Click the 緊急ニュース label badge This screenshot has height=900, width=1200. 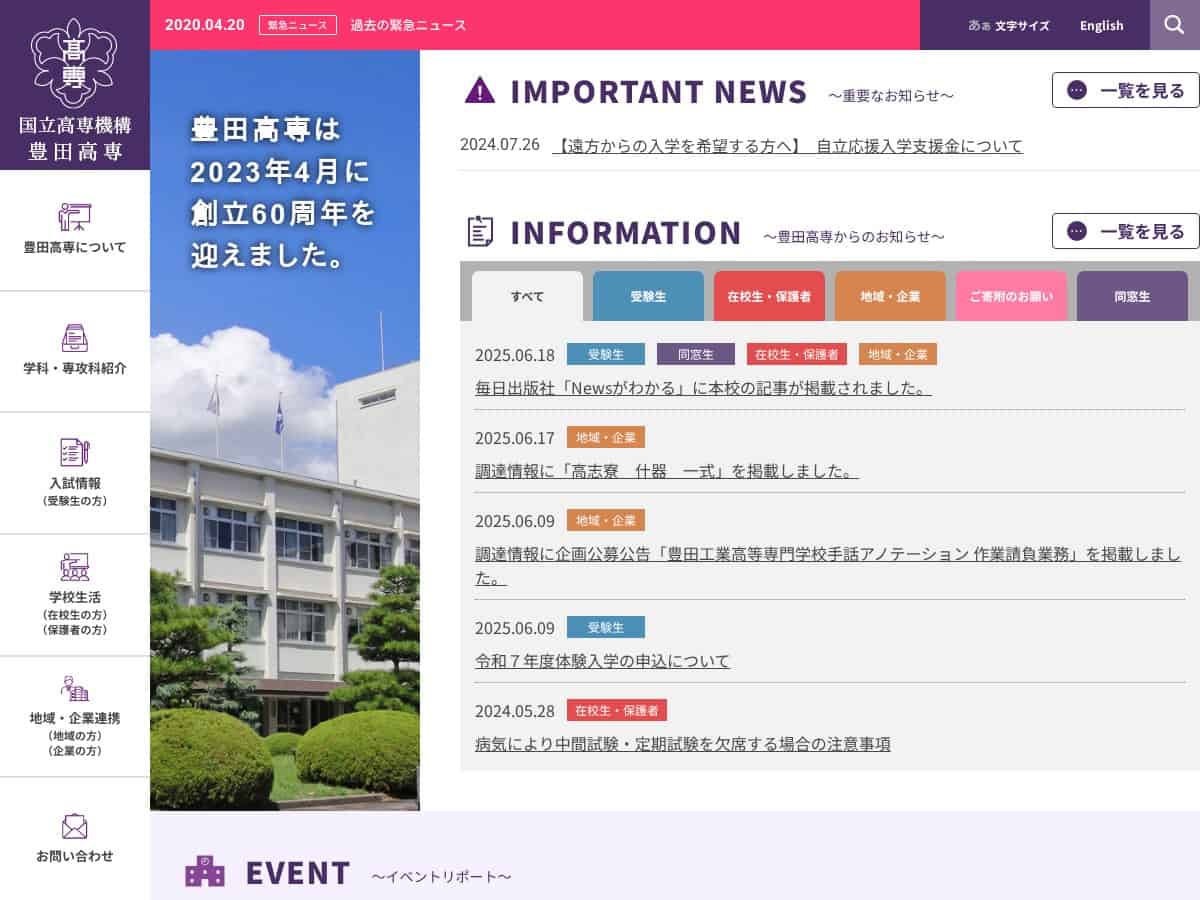[298, 25]
